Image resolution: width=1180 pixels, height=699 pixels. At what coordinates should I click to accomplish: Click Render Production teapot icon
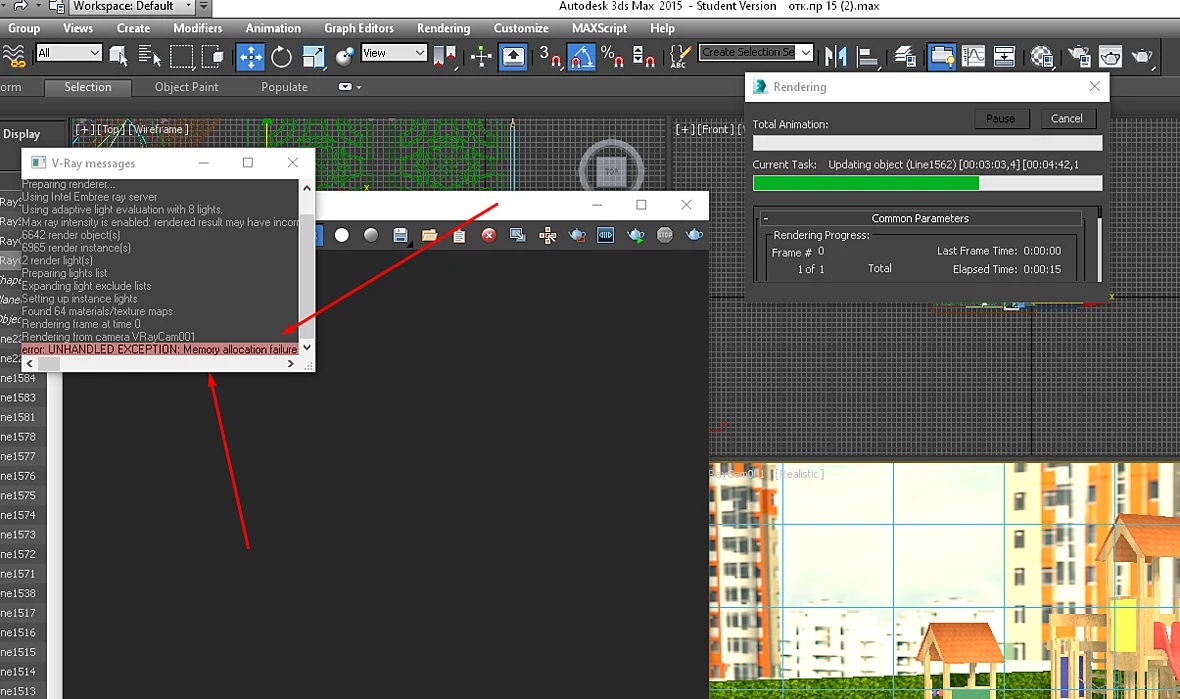1142,56
